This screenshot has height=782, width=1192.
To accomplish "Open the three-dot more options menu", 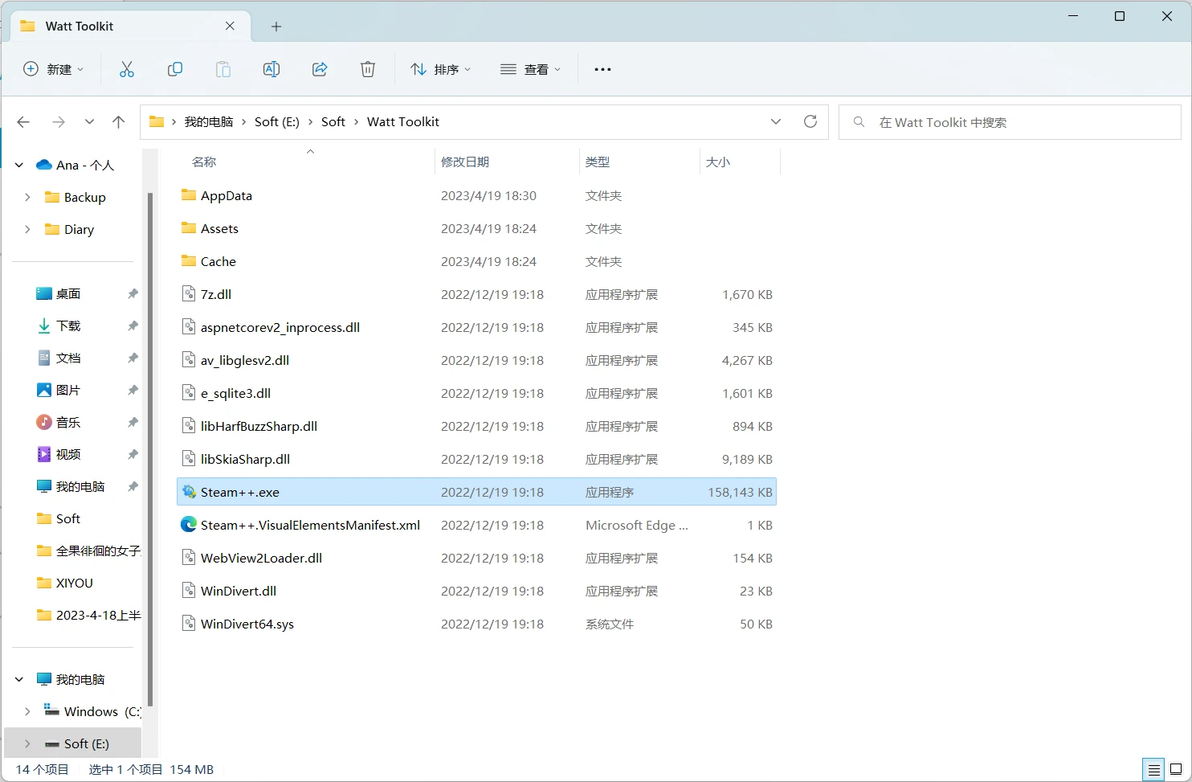I will 603,69.
